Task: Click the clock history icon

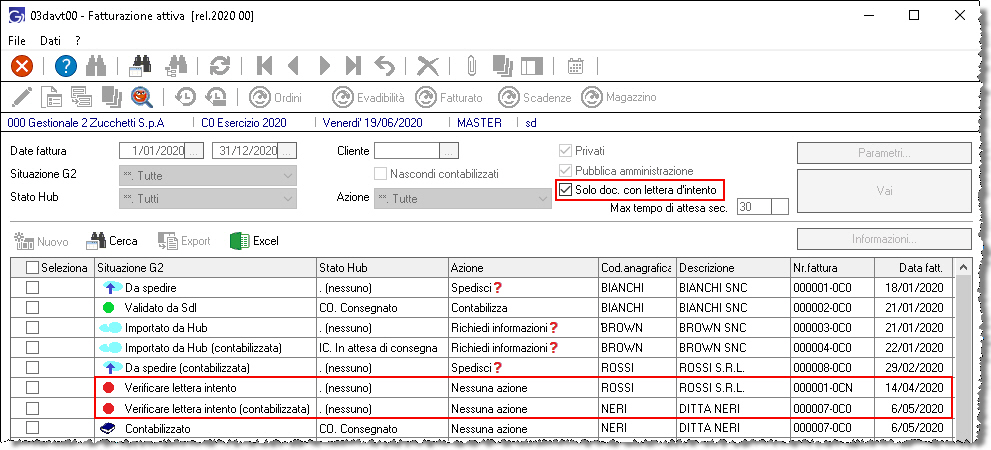Action: (x=186, y=97)
